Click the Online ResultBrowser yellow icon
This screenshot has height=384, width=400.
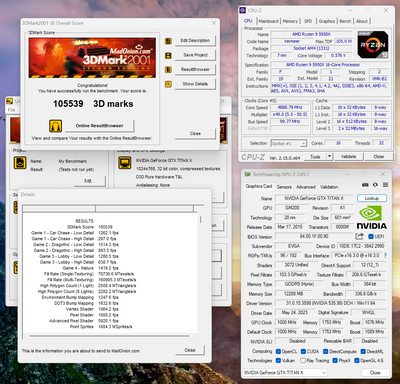click(56, 126)
